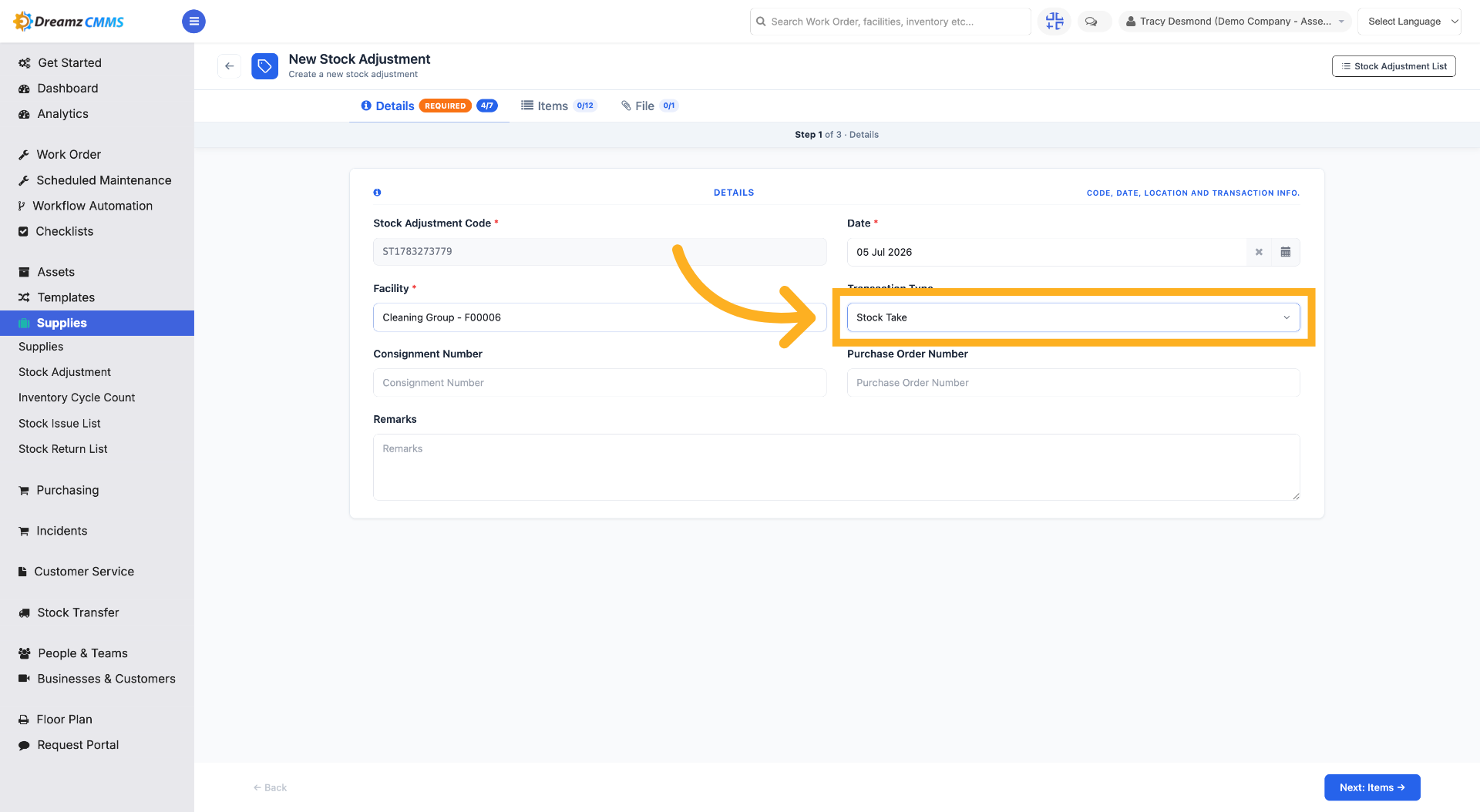Open Inventory Cycle Count in sidebar
1480x812 pixels.
(x=76, y=398)
